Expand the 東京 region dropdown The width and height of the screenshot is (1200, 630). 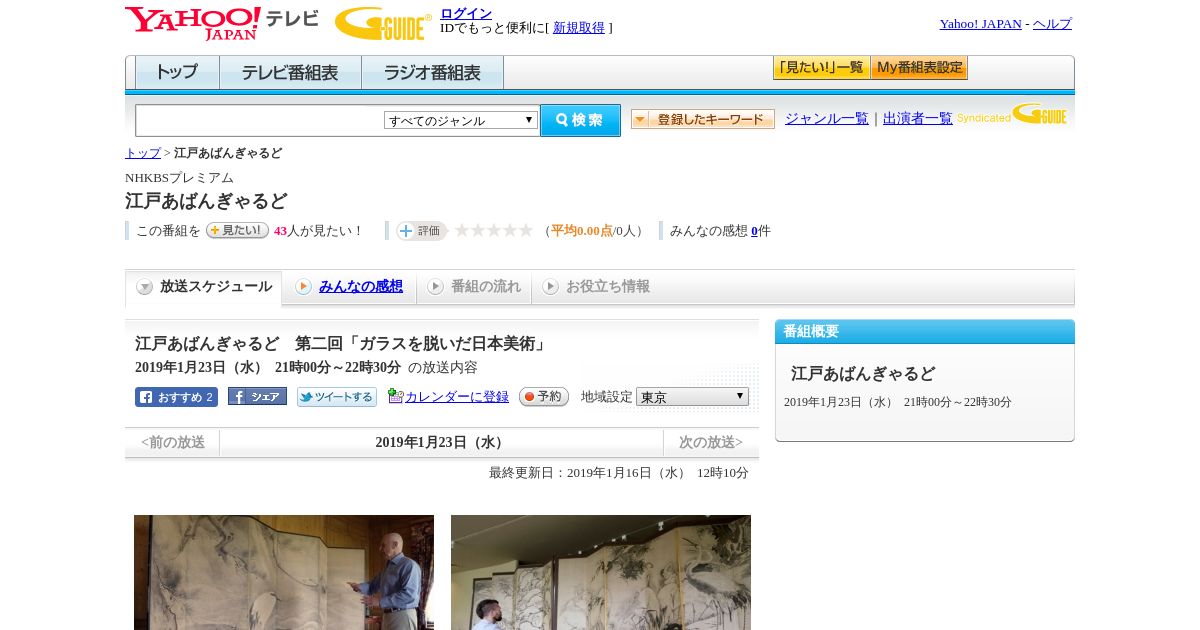coord(692,397)
